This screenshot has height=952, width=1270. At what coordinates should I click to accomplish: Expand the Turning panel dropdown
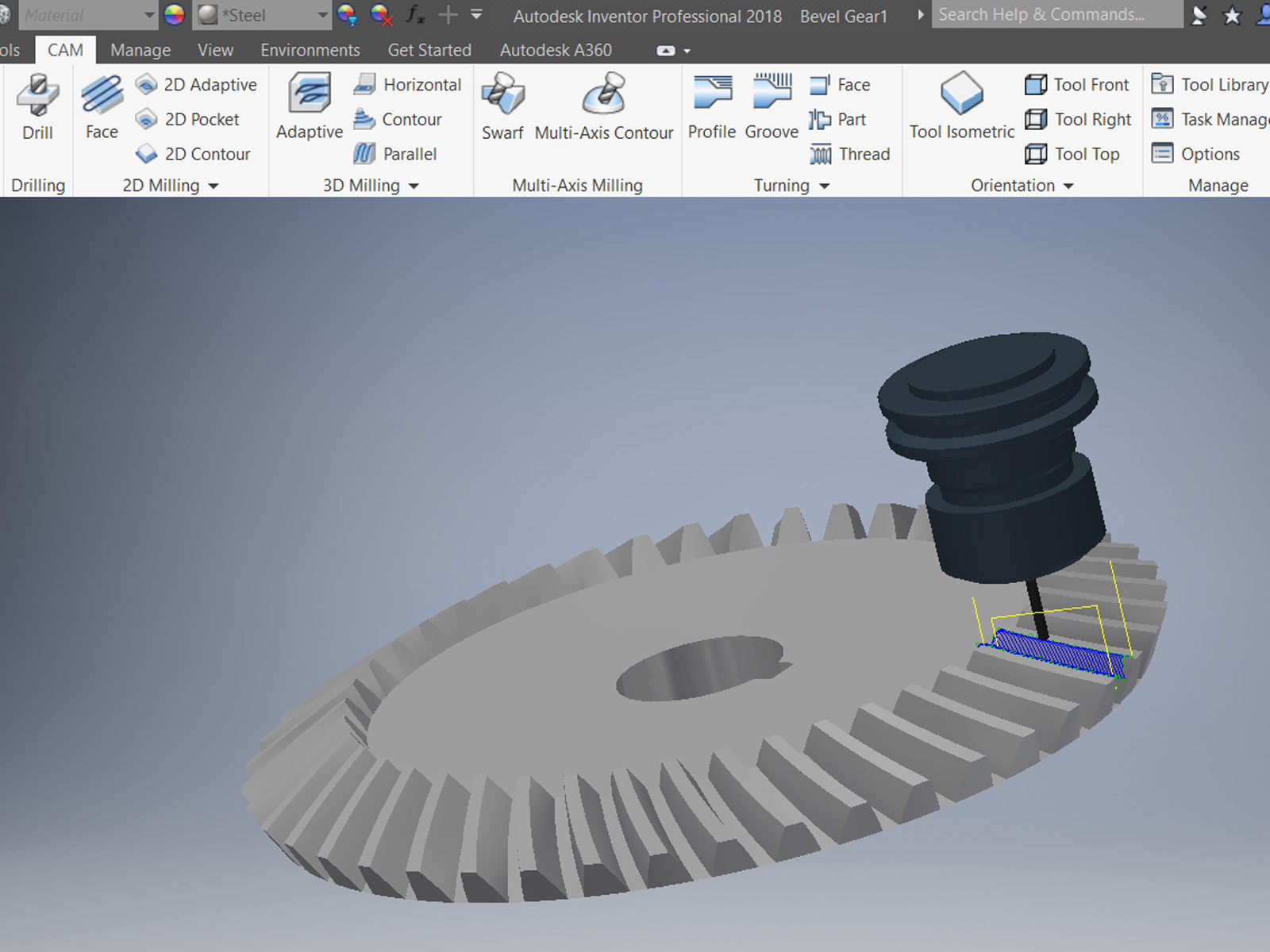824,186
